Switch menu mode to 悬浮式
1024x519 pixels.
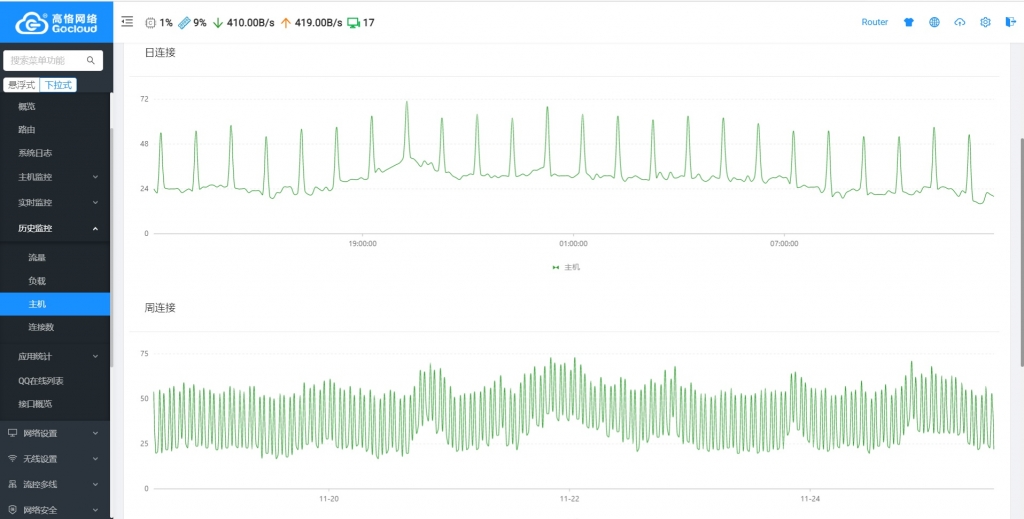21,85
